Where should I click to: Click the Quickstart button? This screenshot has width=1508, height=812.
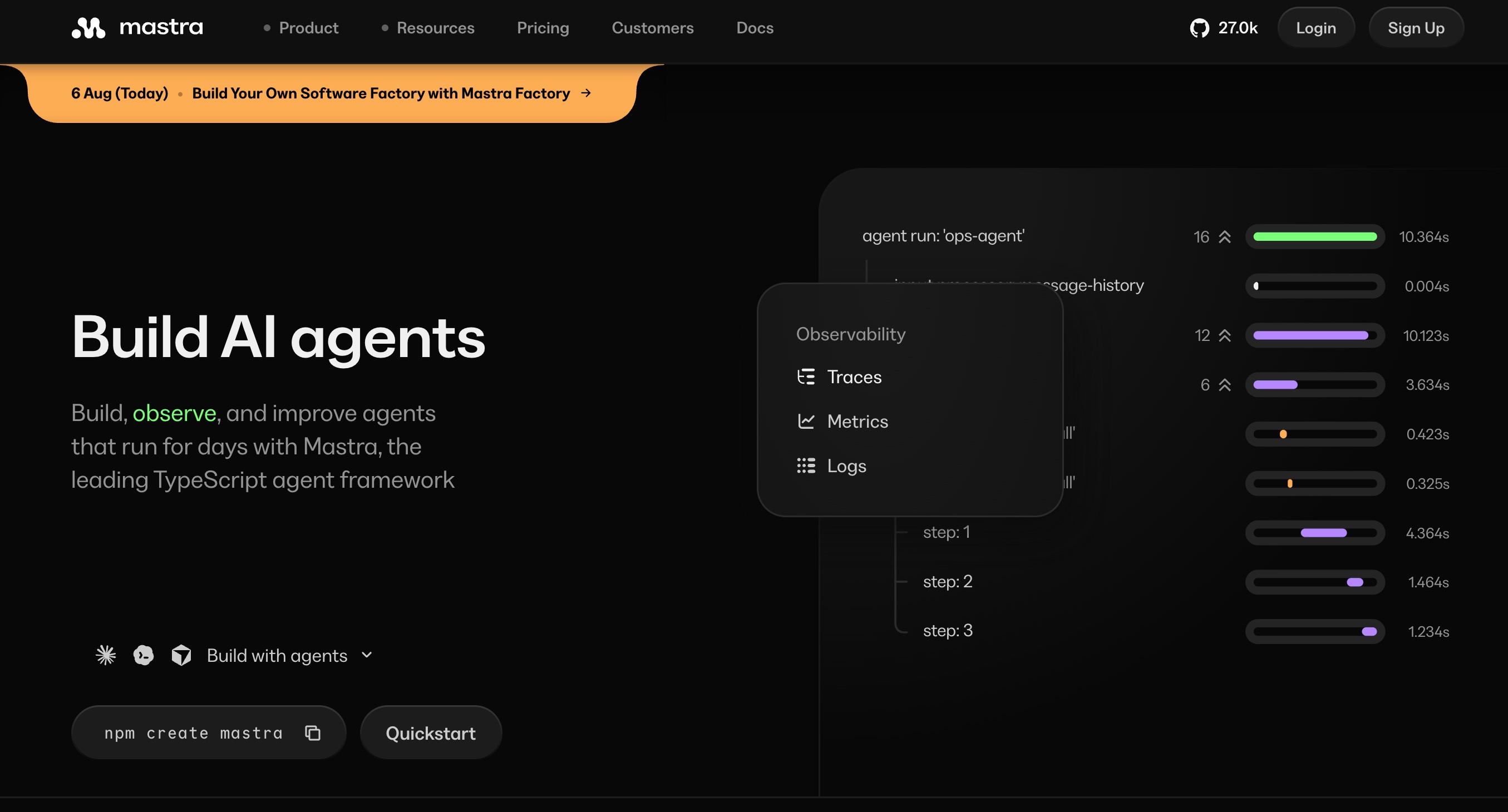point(431,732)
